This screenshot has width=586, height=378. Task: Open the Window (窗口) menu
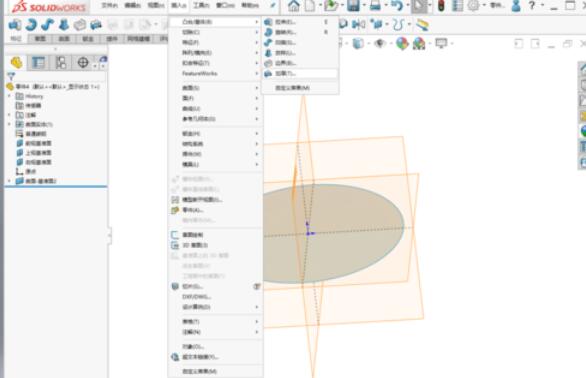(225, 6)
